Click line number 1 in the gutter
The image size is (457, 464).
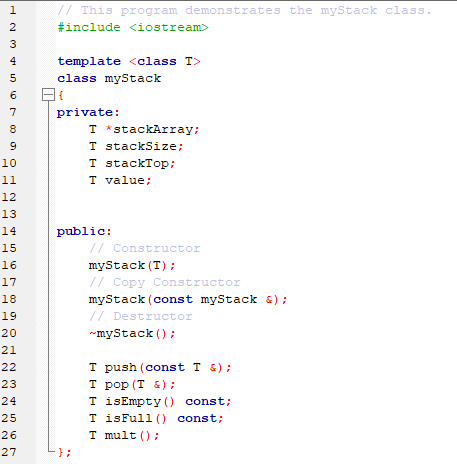pos(13,10)
